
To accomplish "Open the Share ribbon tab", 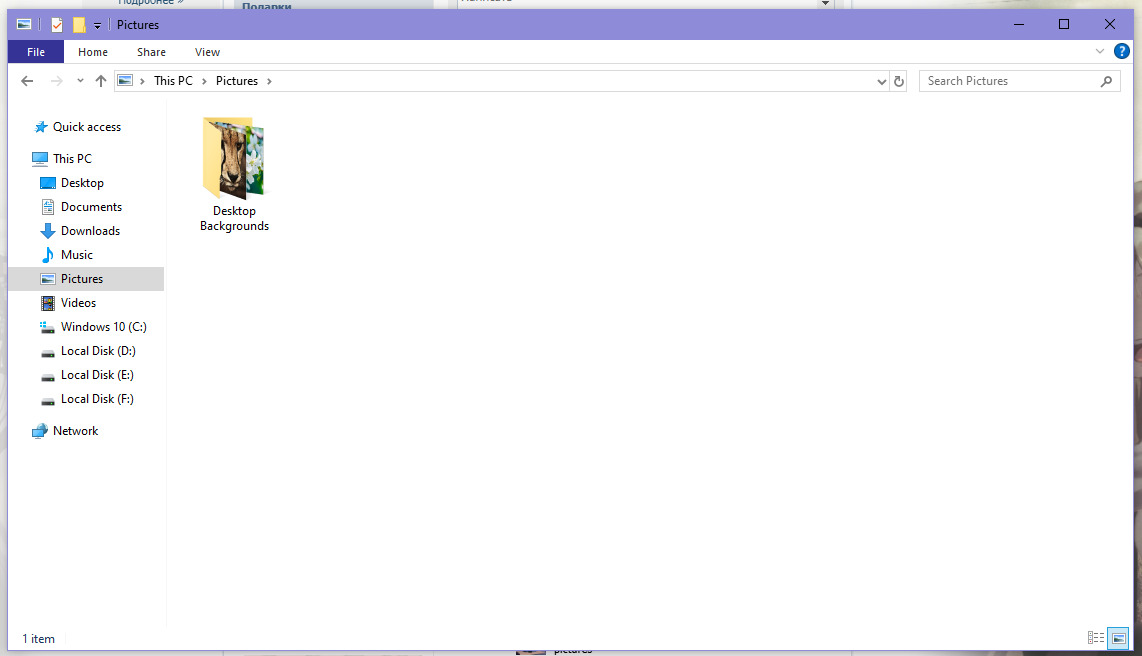I will (151, 52).
